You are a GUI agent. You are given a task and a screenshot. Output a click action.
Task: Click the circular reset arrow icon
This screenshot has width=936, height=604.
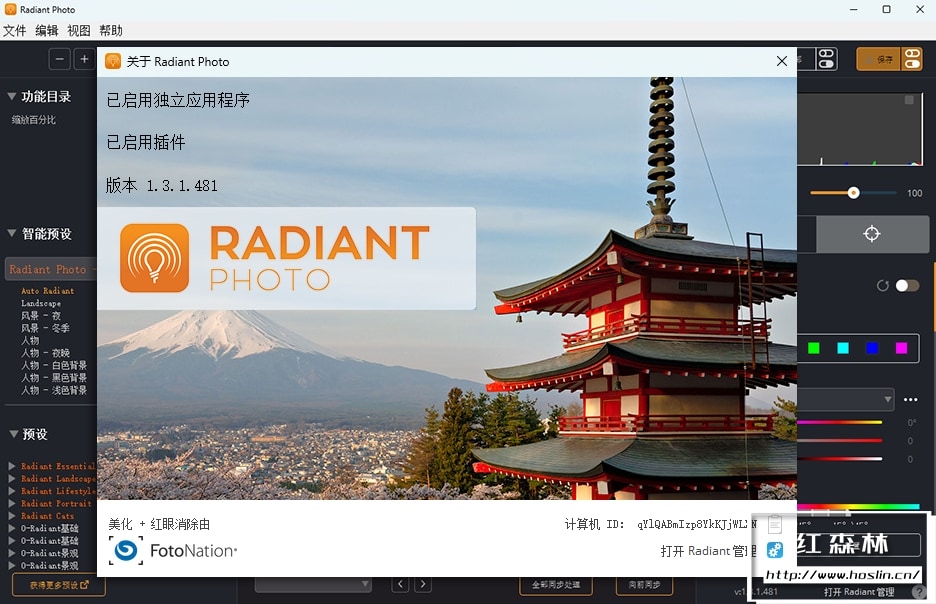882,286
